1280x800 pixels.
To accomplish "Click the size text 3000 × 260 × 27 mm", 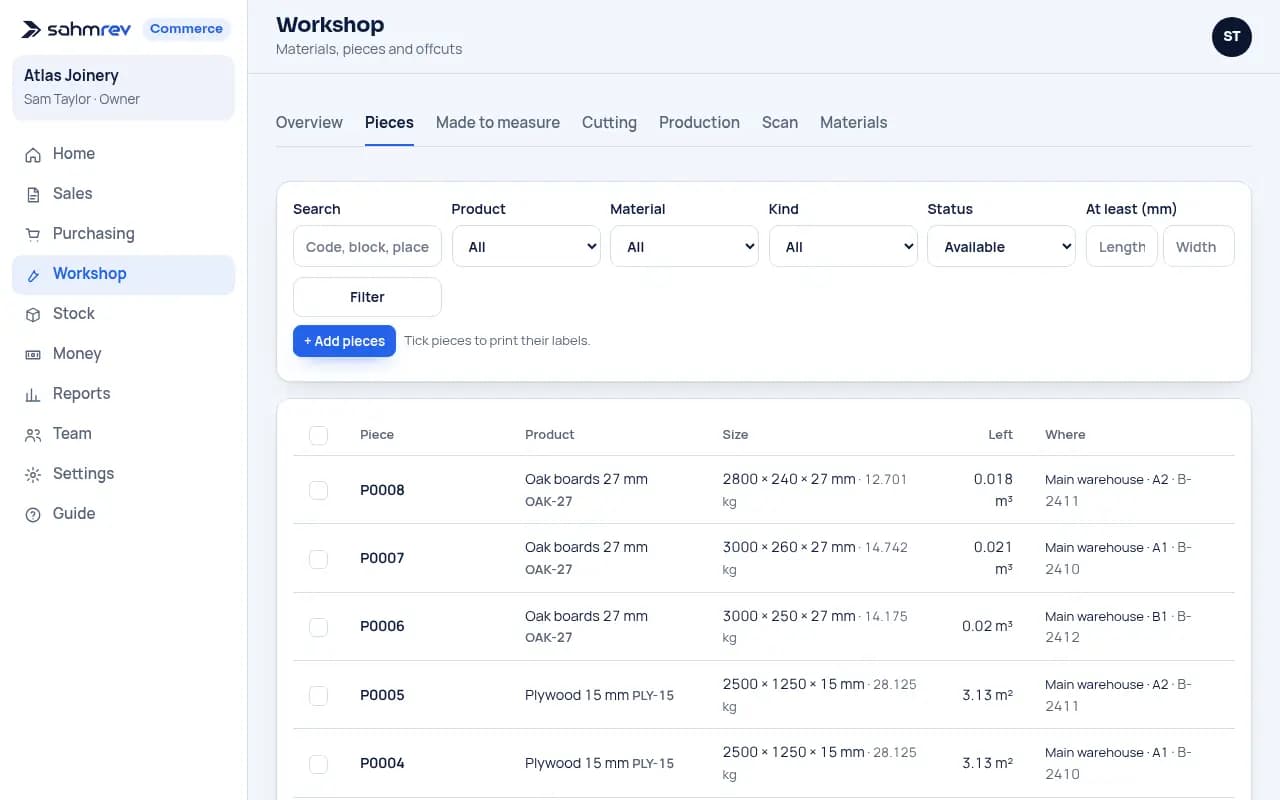I will tap(789, 547).
